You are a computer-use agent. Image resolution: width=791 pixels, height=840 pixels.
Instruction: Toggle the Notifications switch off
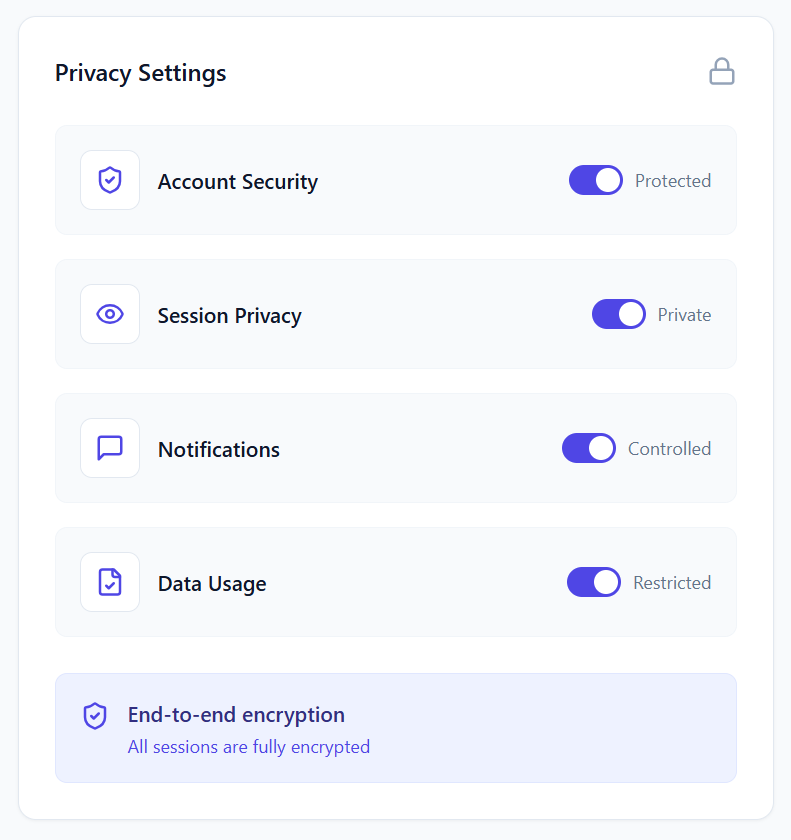pyautogui.click(x=589, y=448)
